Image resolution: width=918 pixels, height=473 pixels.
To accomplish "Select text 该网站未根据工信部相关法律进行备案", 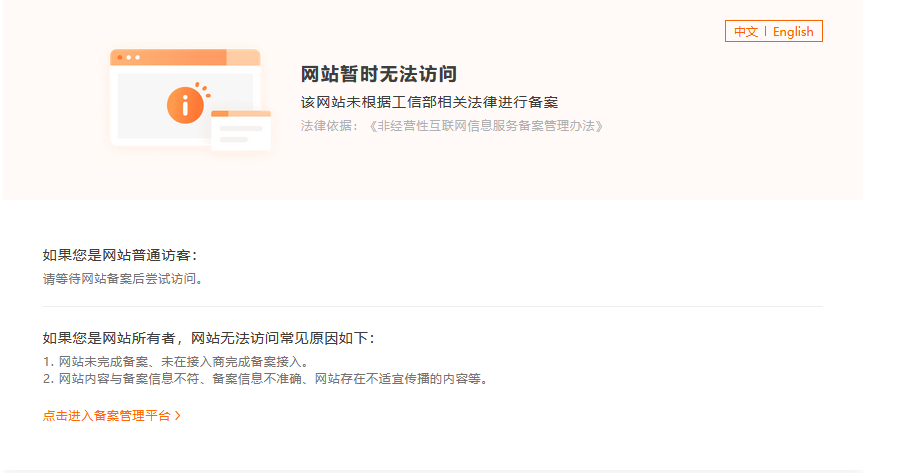I will coord(429,102).
